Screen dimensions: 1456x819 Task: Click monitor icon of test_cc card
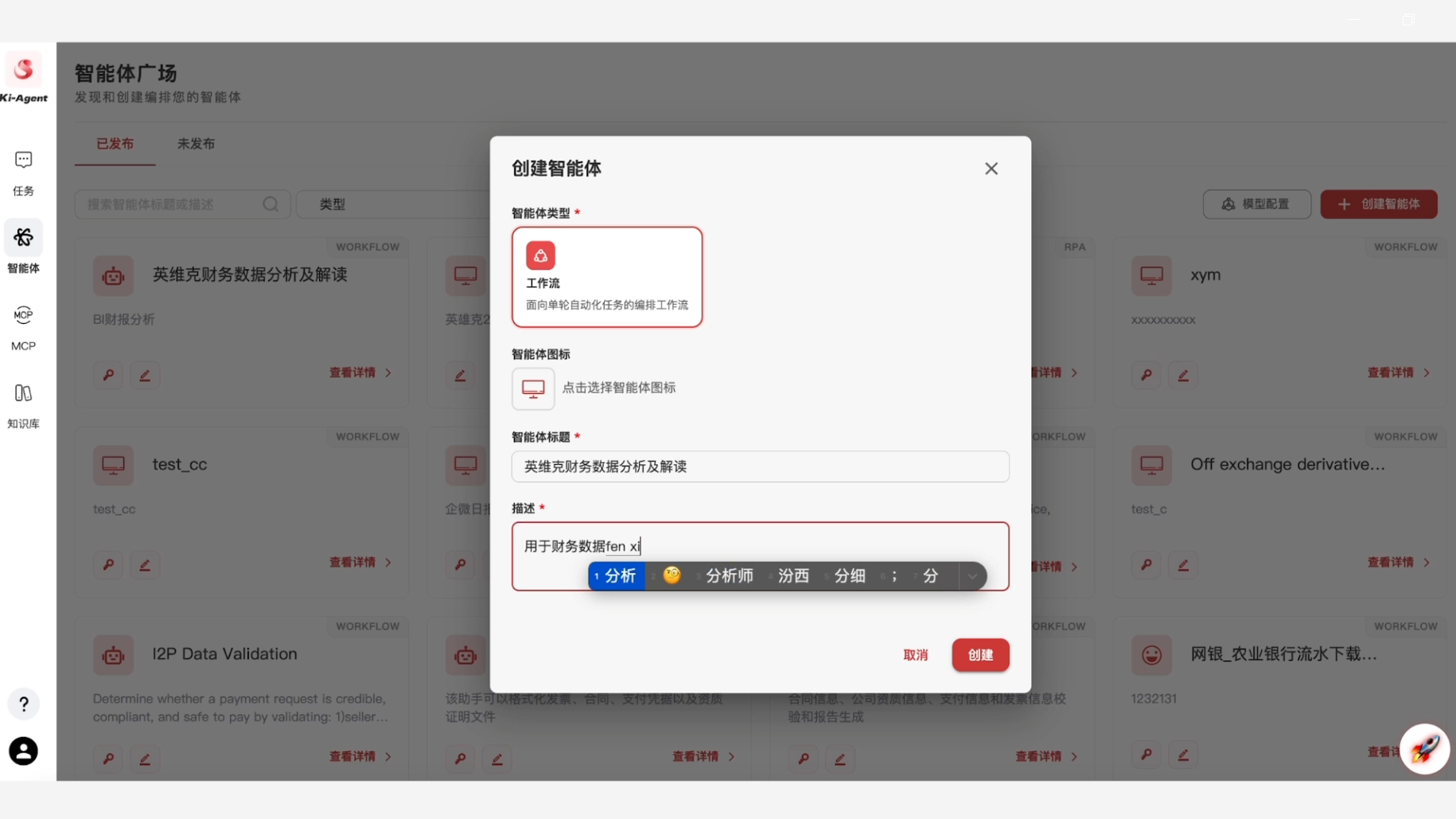tap(113, 465)
